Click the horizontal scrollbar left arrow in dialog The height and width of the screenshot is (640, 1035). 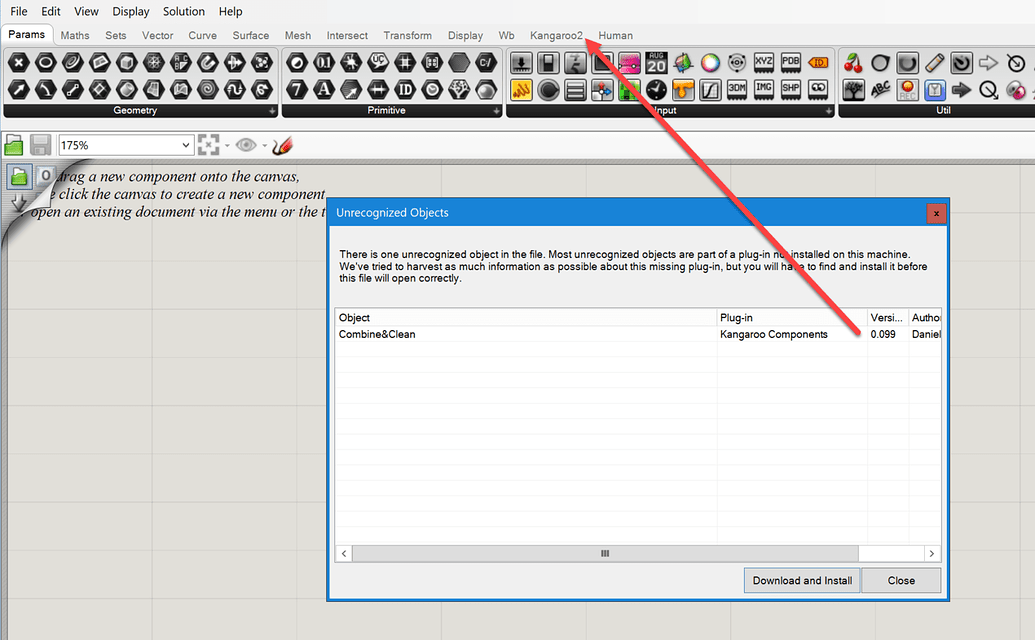[x=344, y=554]
